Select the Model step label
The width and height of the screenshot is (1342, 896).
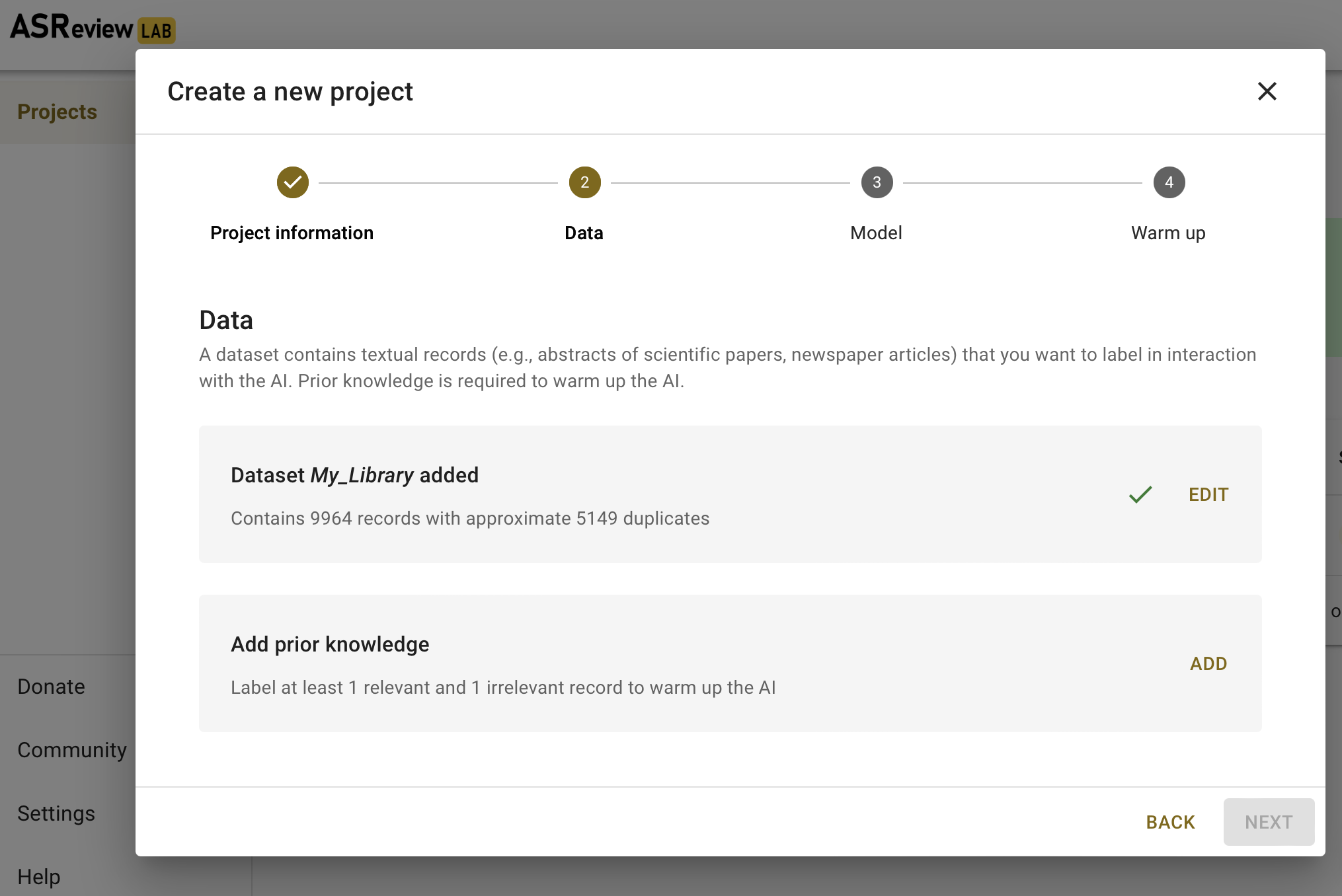[x=876, y=233]
